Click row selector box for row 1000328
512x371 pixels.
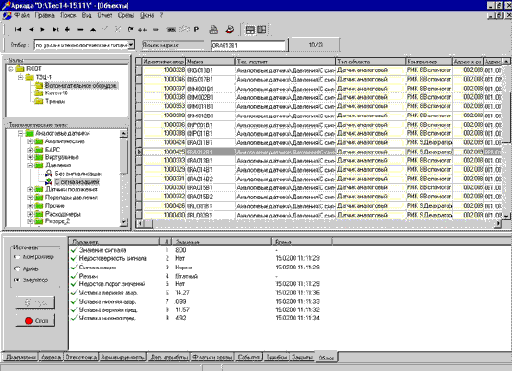[139, 70]
